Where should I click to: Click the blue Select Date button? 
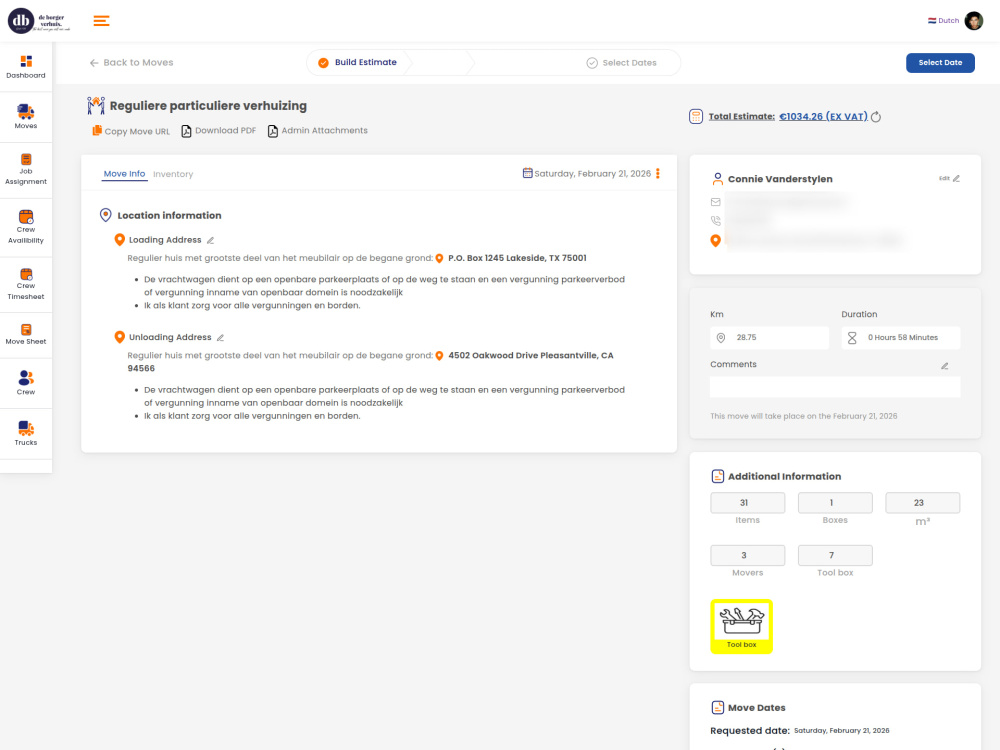coord(940,62)
